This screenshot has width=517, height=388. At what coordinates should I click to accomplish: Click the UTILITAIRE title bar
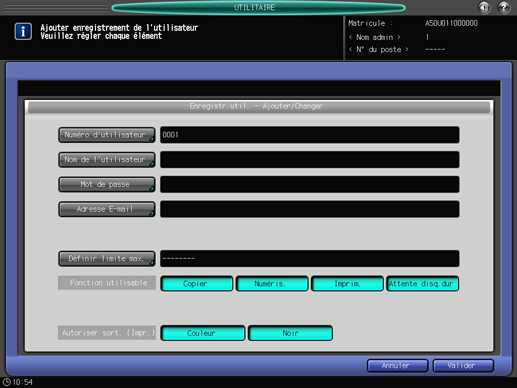258,7
